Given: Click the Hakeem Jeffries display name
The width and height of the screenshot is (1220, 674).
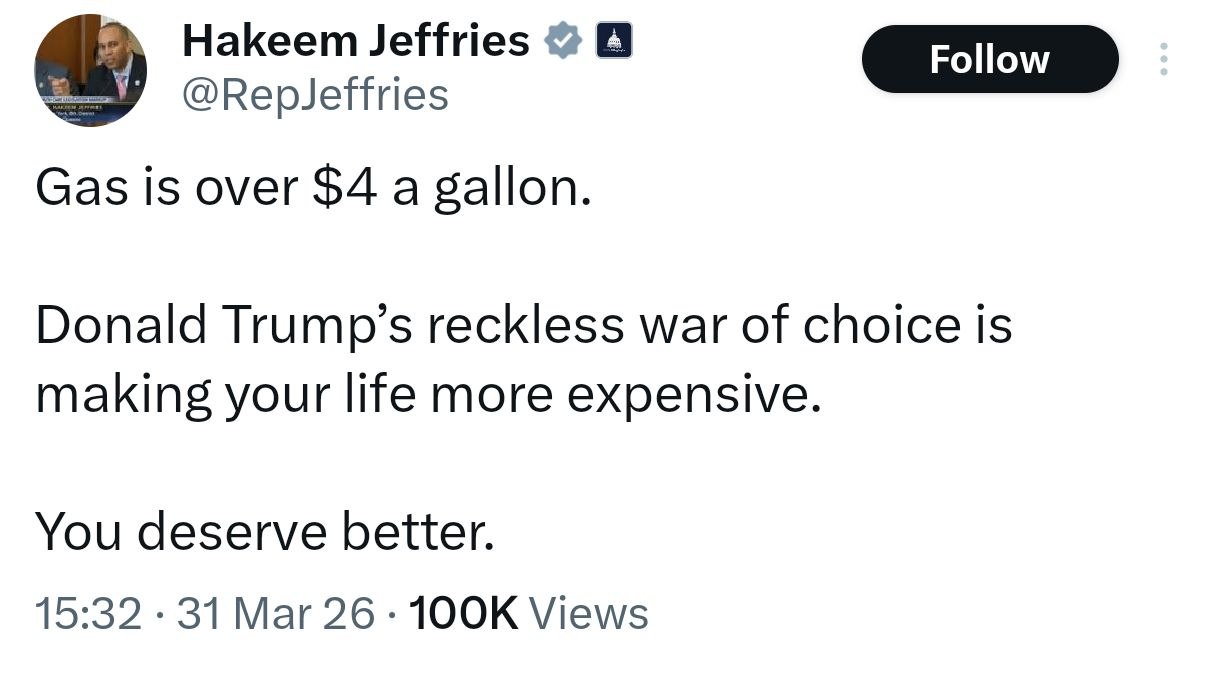Looking at the screenshot, I should [x=356, y=41].
